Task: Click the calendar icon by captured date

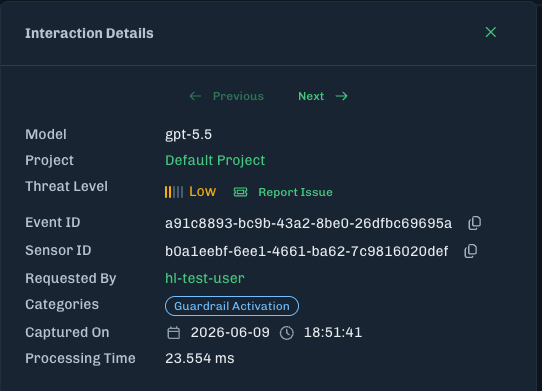Action: pos(174,333)
